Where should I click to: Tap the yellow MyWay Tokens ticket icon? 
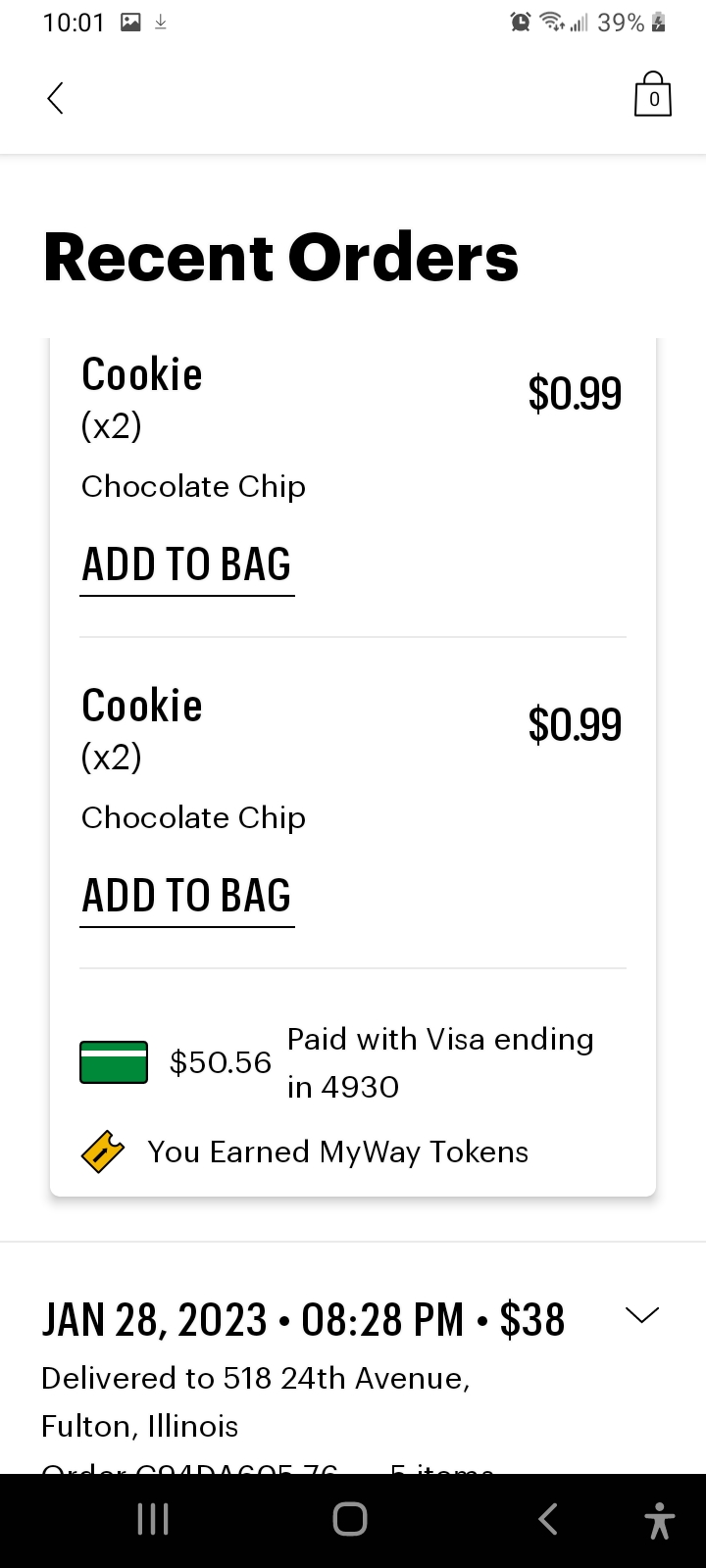(x=103, y=1151)
